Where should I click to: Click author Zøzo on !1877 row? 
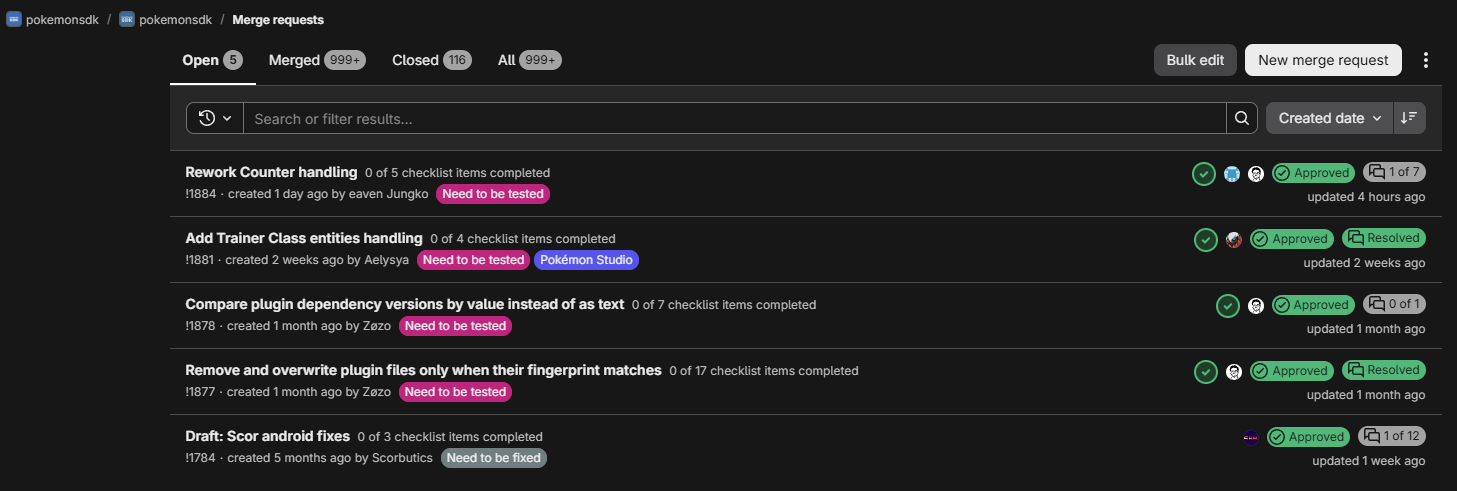(376, 392)
